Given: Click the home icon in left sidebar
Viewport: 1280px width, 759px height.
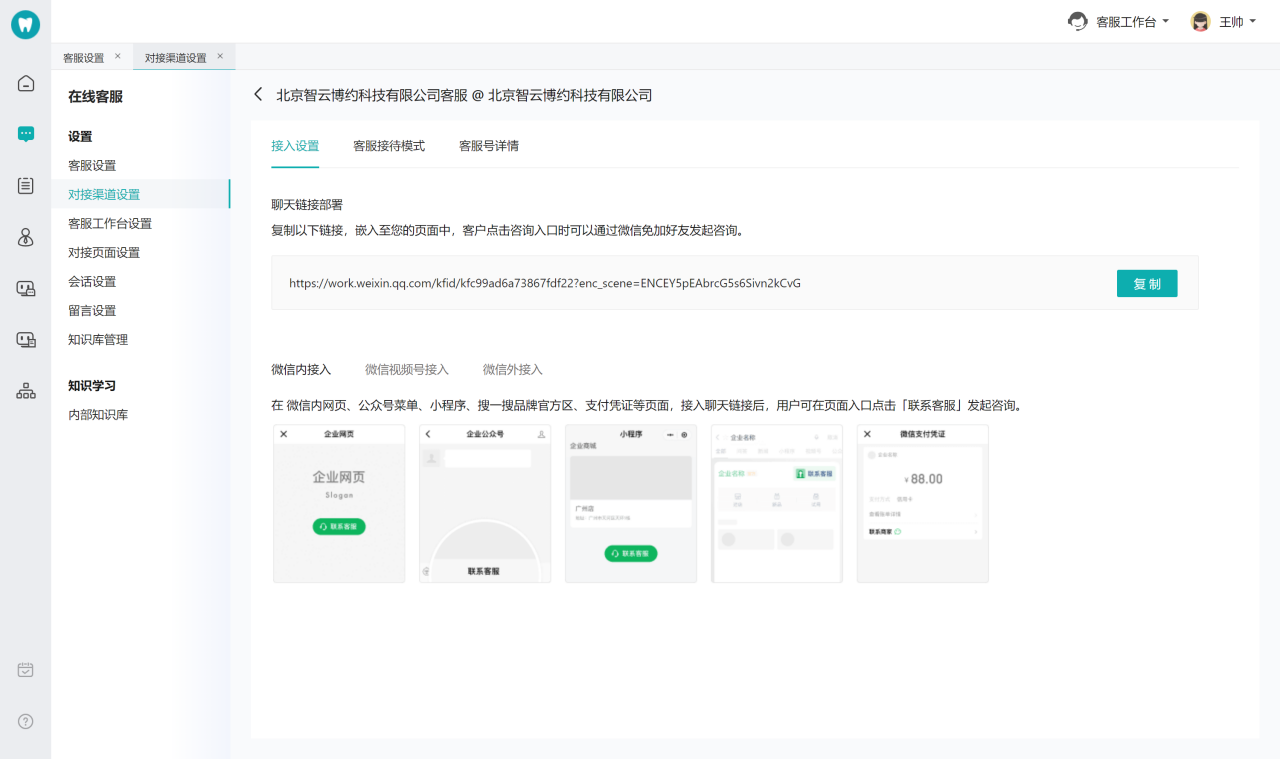Looking at the screenshot, I should [26, 83].
